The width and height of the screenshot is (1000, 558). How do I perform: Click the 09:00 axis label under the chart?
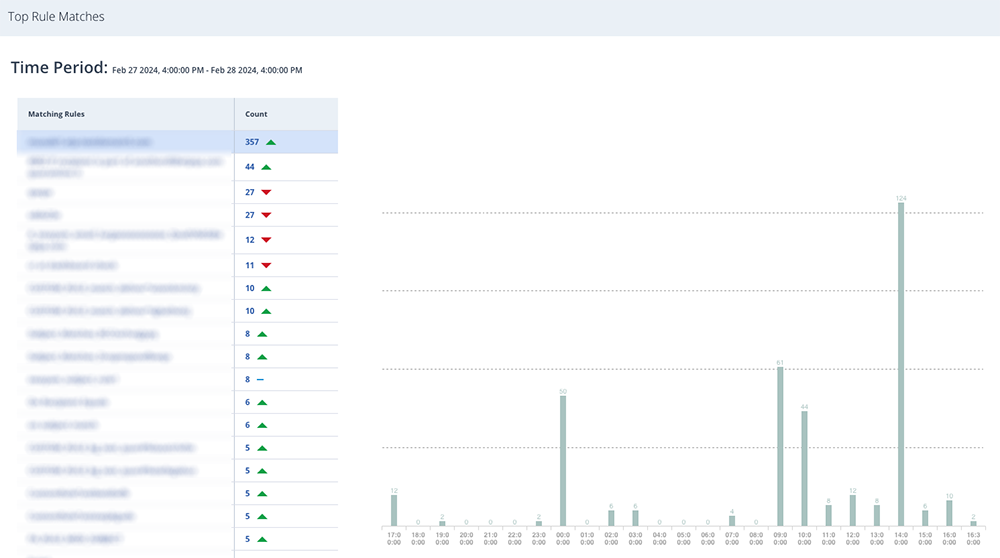pyautogui.click(x=780, y=539)
